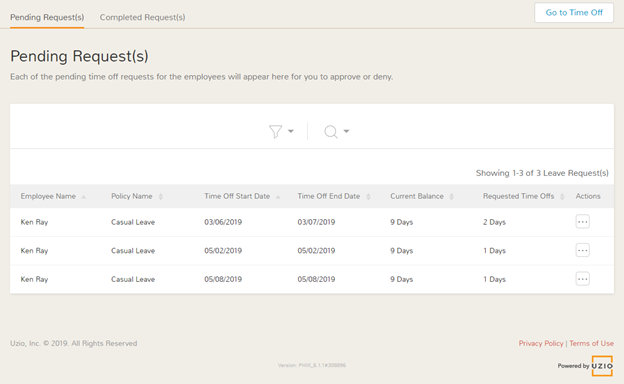This screenshot has height=384, width=624.
Task: Sort by Time Off End Date column
Action: click(x=334, y=196)
